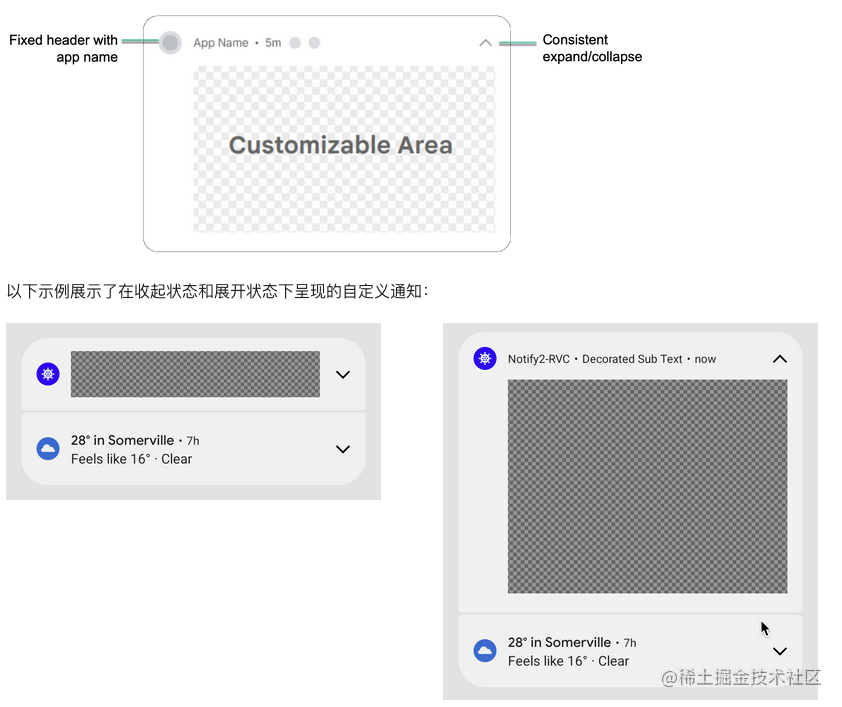
Task: Click the weather cloud icon in the left panel
Action: point(48,448)
